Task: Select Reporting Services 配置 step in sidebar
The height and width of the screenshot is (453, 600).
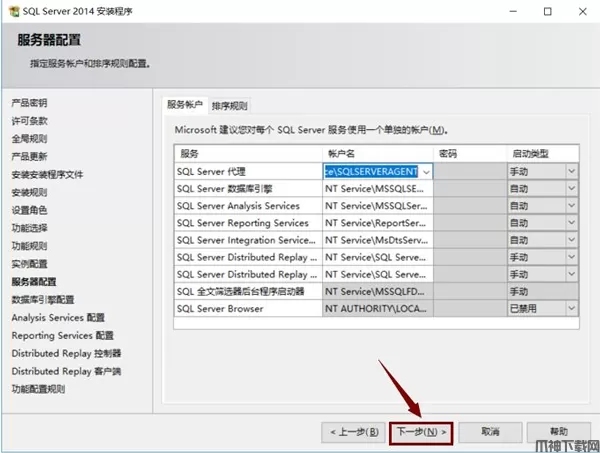Action: pos(63,336)
